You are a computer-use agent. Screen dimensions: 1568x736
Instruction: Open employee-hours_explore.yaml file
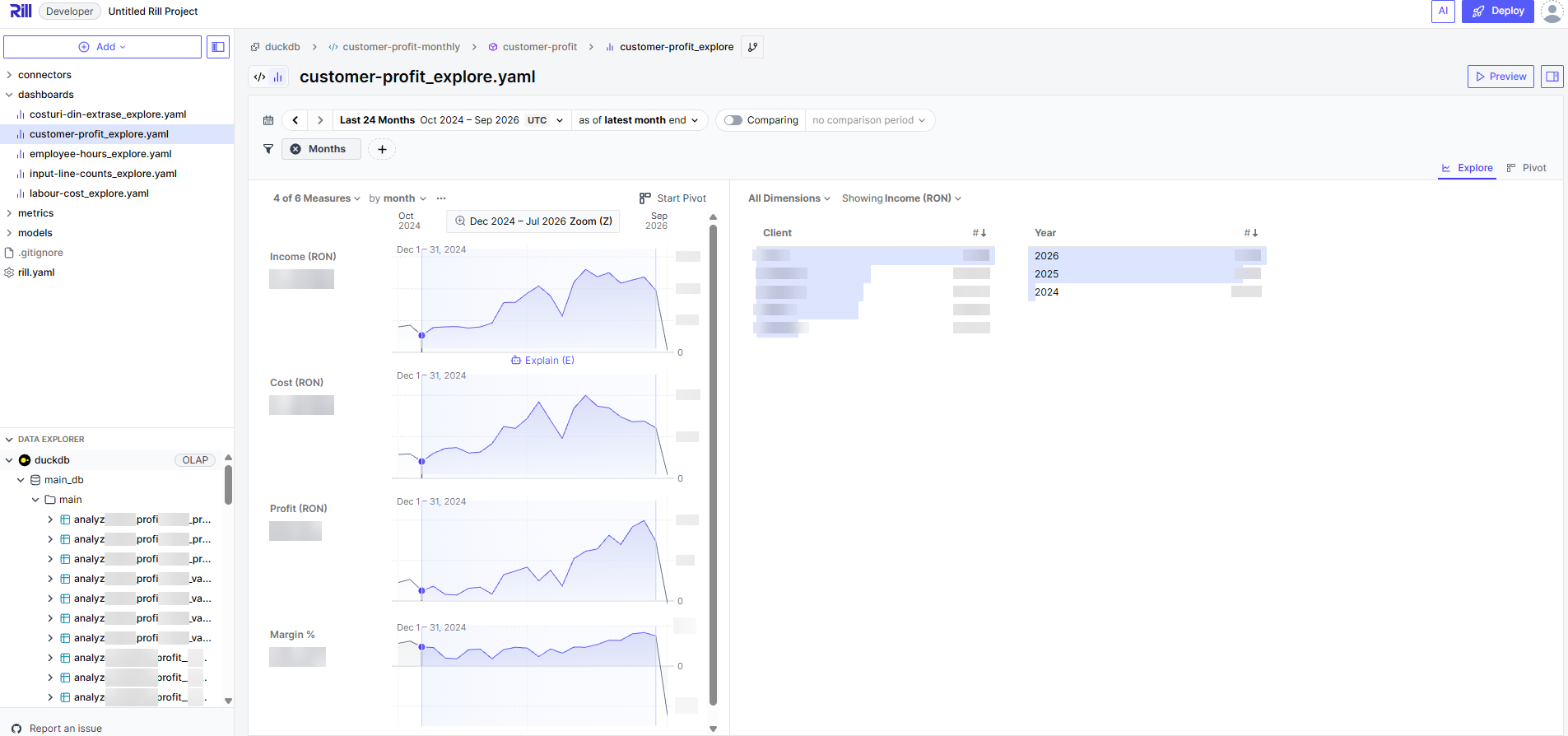point(100,154)
